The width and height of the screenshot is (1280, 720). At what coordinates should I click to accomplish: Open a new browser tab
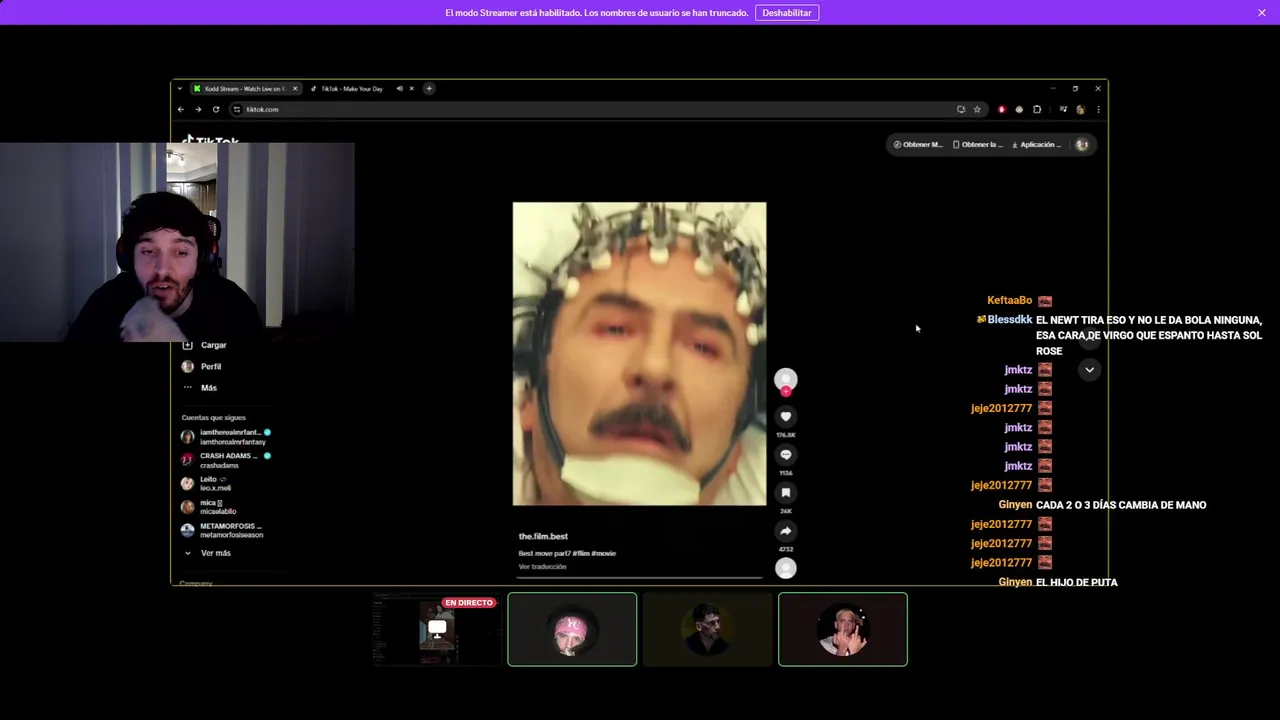(x=429, y=88)
